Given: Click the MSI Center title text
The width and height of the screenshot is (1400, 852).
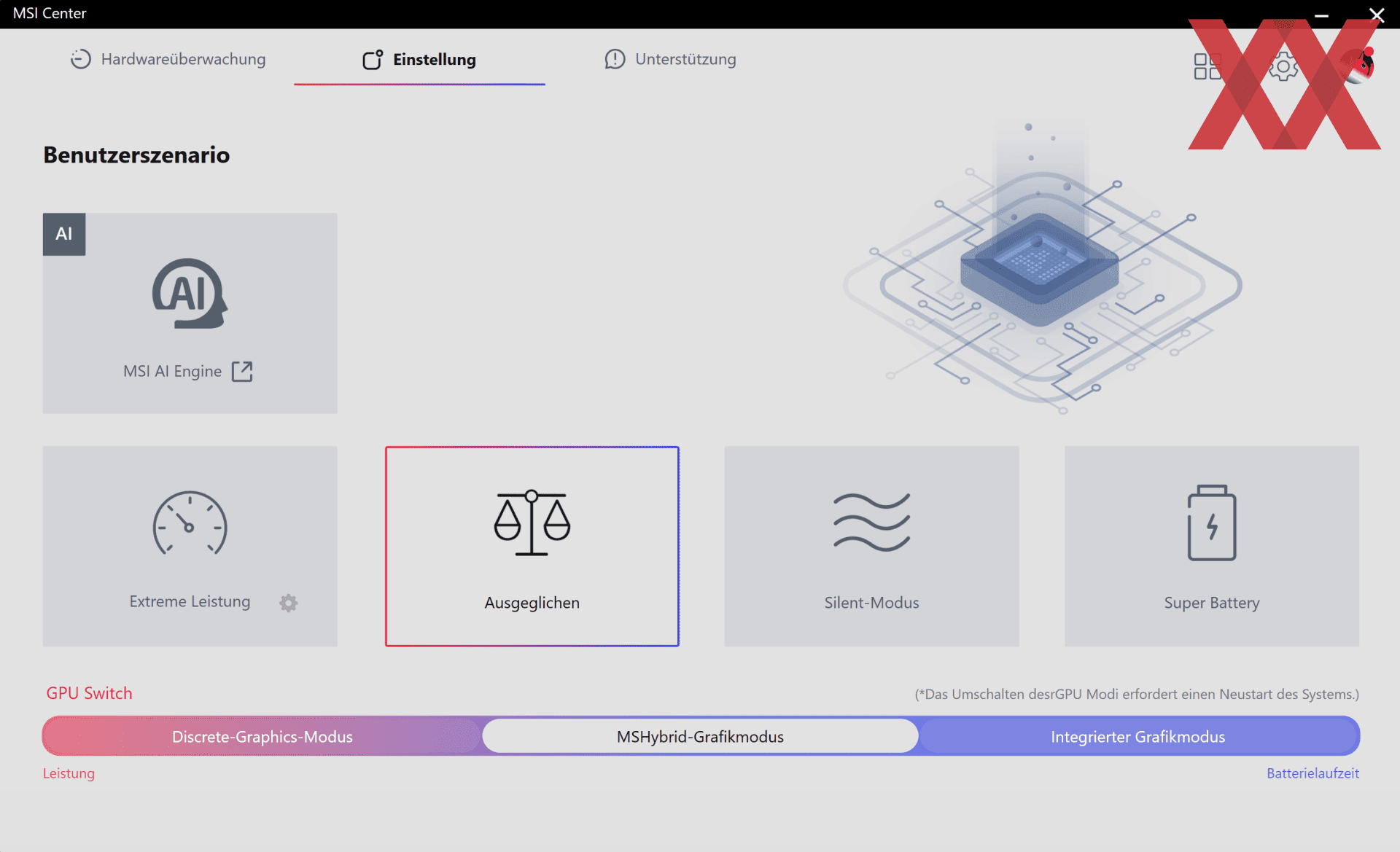Looking at the screenshot, I should point(50,13).
